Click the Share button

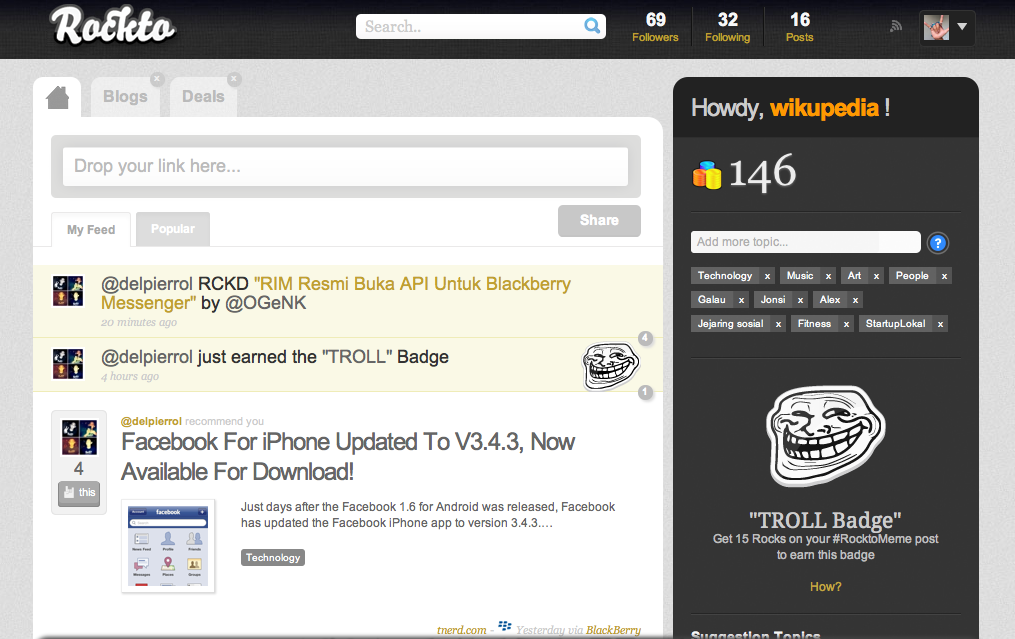click(599, 221)
